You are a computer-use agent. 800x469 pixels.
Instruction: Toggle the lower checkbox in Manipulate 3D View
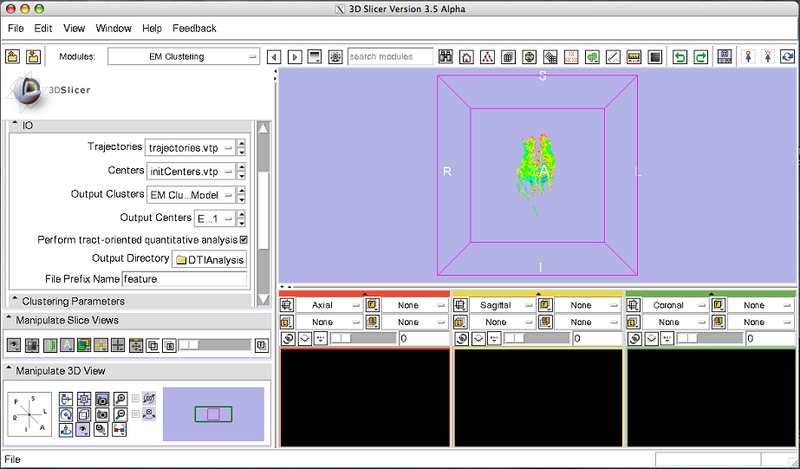[137, 413]
